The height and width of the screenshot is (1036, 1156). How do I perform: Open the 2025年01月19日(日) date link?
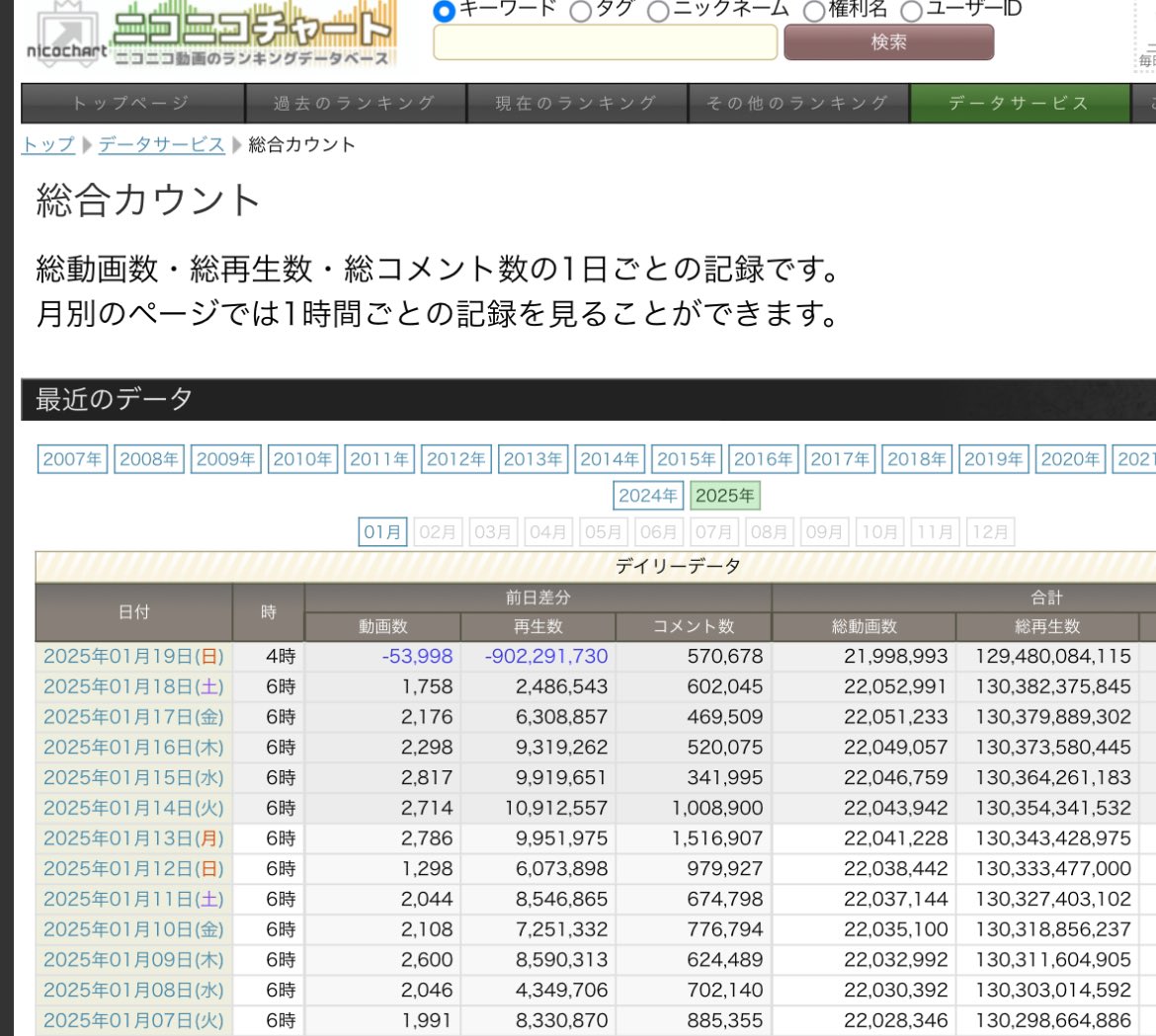point(133,656)
